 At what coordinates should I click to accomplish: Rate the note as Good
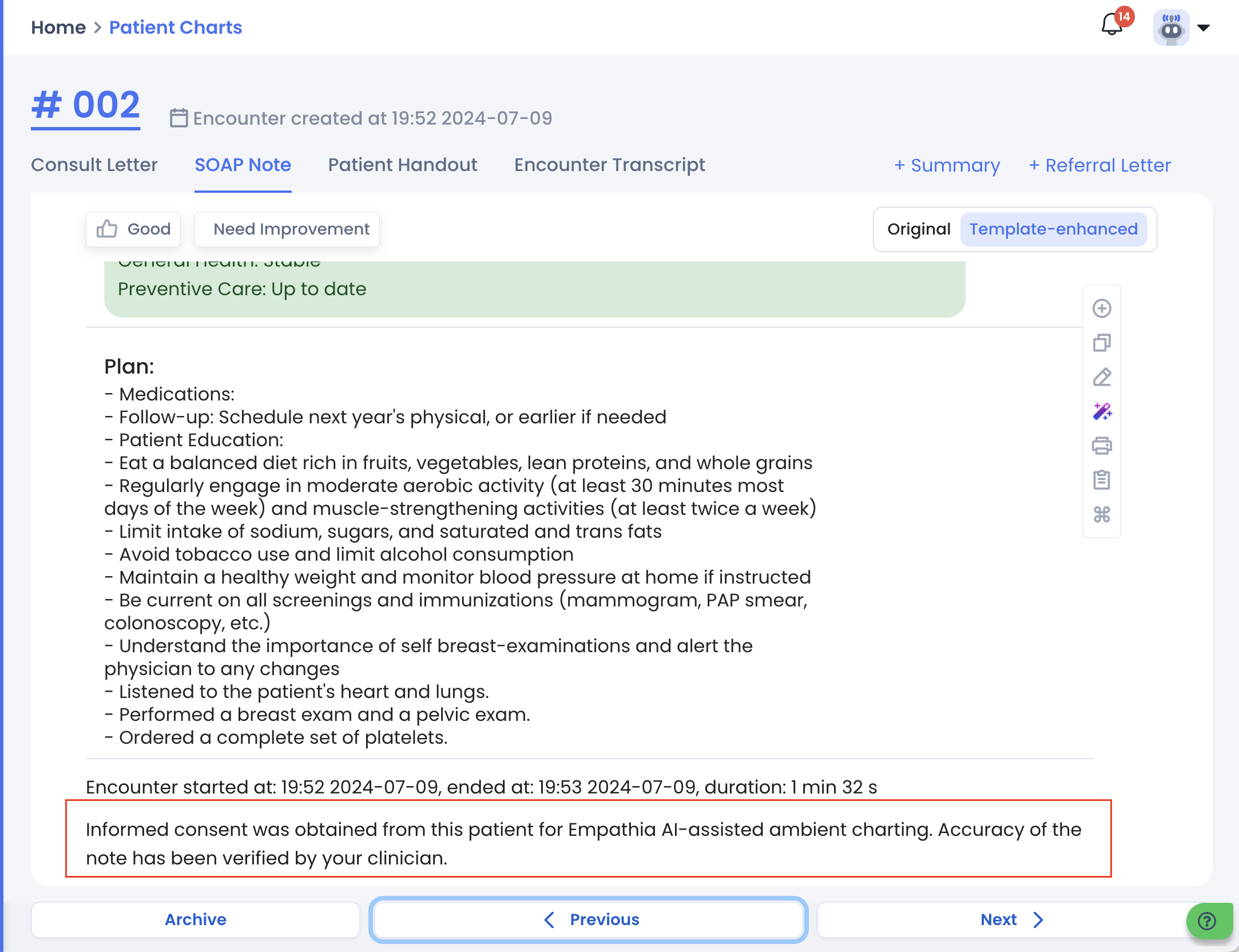point(133,229)
